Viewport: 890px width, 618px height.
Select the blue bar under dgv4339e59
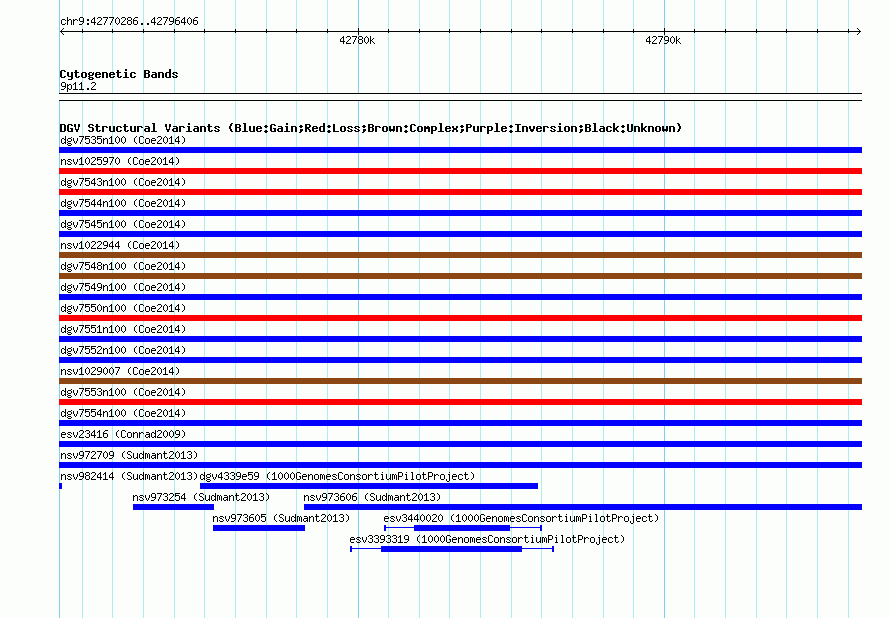point(369,486)
